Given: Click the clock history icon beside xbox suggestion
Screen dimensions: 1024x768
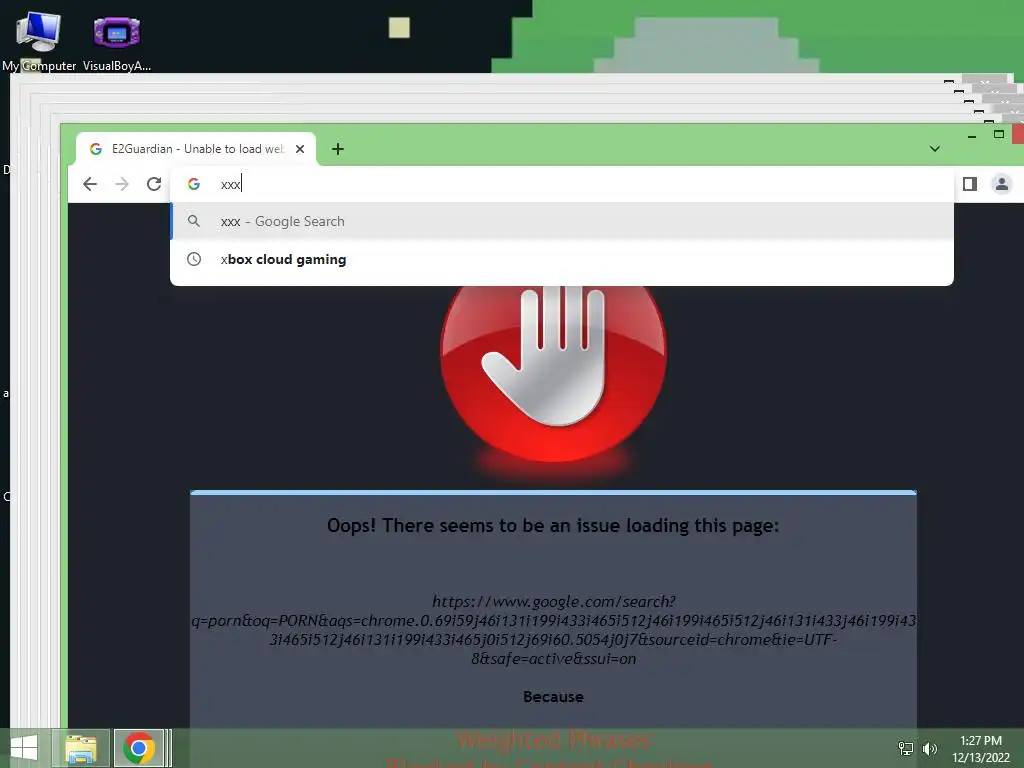Looking at the screenshot, I should click(x=194, y=259).
